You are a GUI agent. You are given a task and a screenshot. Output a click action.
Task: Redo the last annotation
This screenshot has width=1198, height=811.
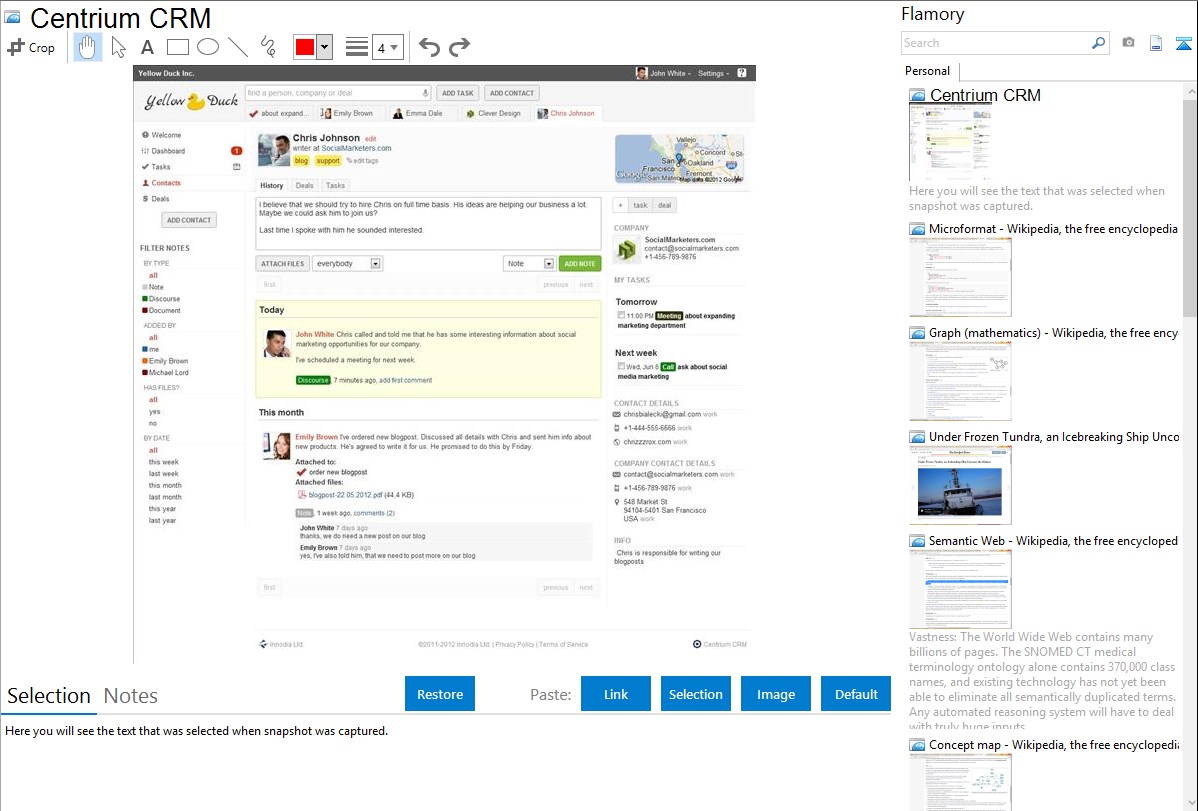point(459,47)
